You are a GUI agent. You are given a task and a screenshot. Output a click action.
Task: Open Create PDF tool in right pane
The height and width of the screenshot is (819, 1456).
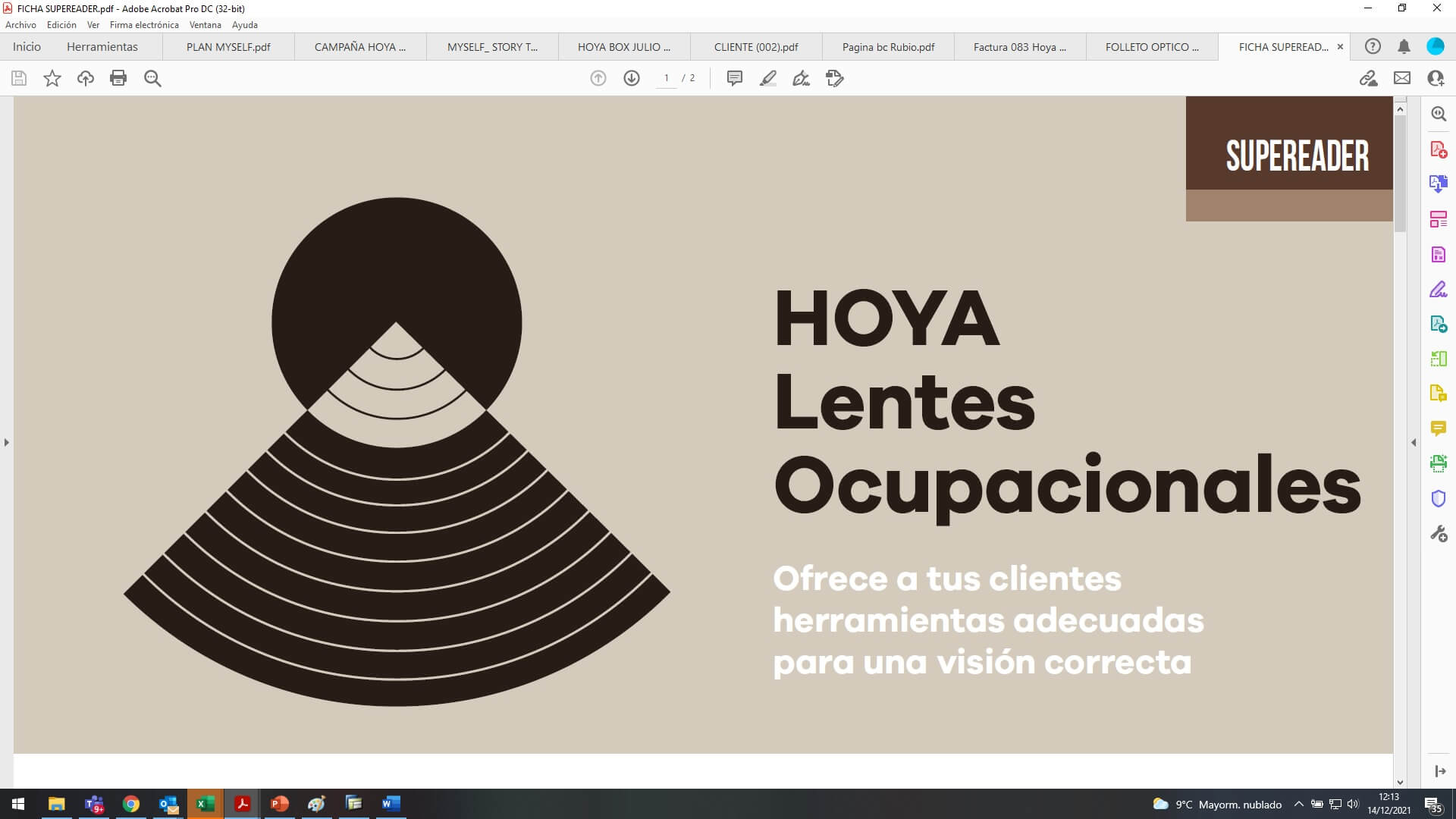(x=1439, y=149)
